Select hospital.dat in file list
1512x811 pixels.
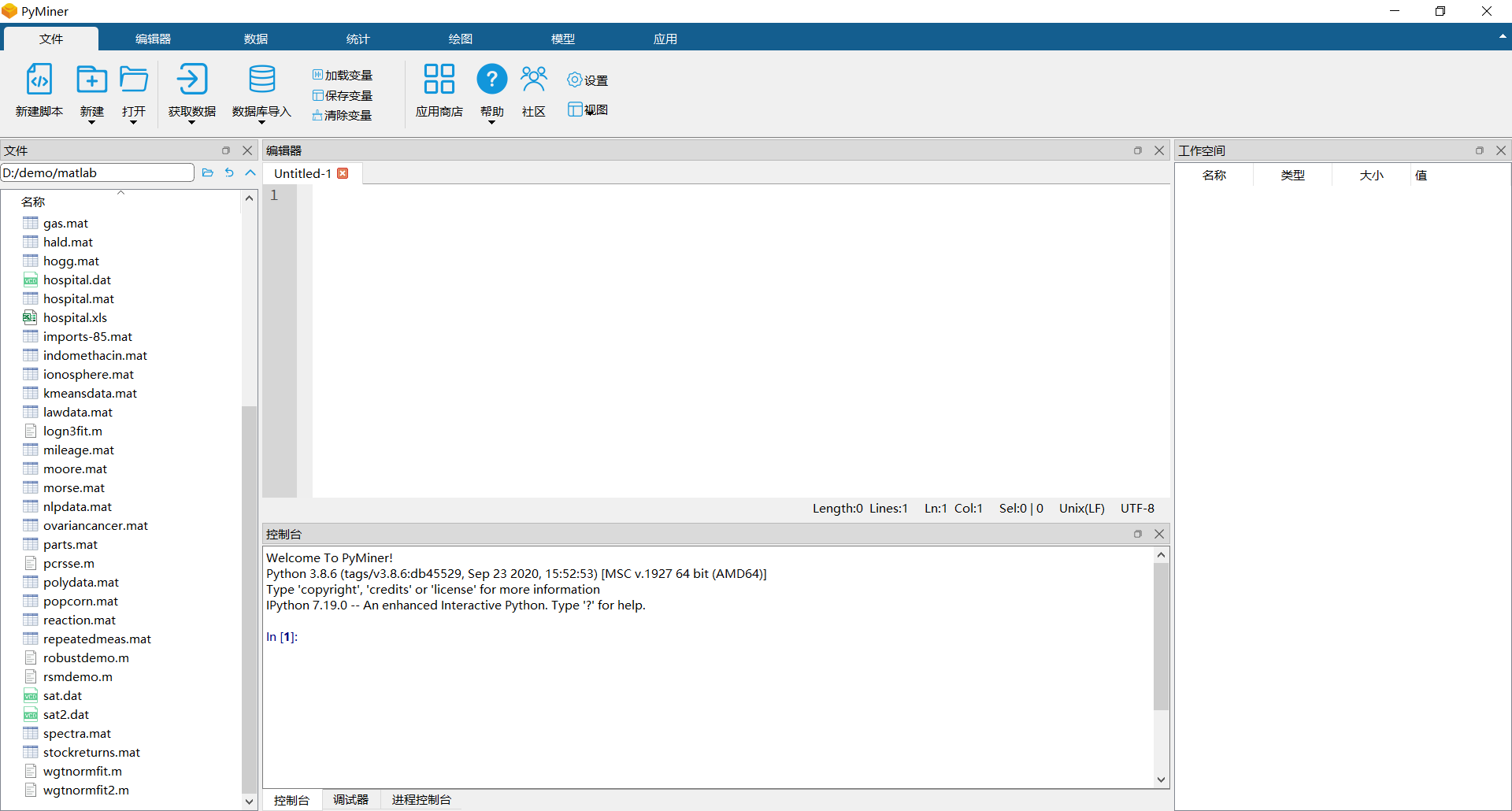pos(77,280)
